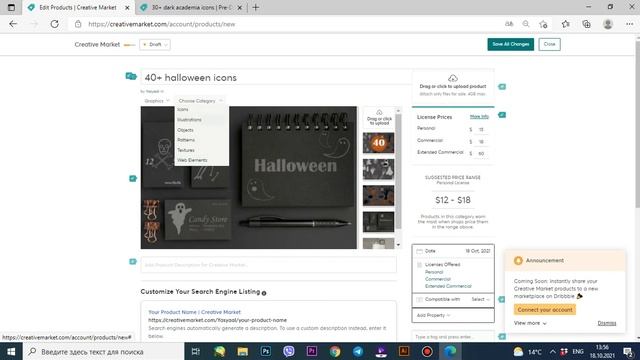The image size is (640, 360).
Task: Click the product description field
Action: pyautogui.click(x=269, y=265)
